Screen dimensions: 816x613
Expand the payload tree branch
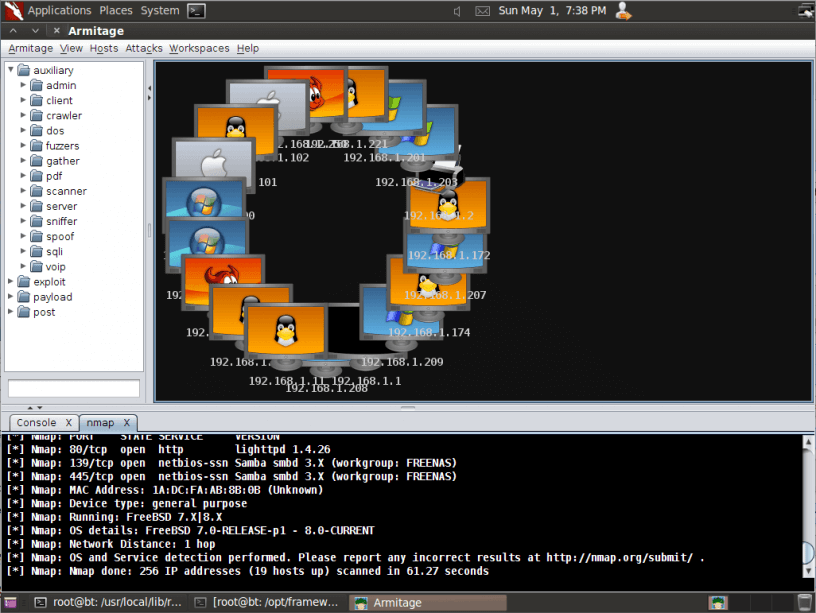pyautogui.click(x=11, y=296)
